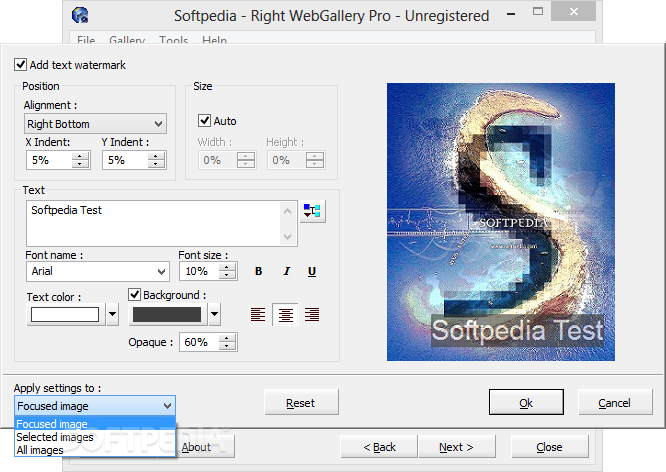Click the text box scroll down arrow
The image size is (666, 472).
click(288, 237)
